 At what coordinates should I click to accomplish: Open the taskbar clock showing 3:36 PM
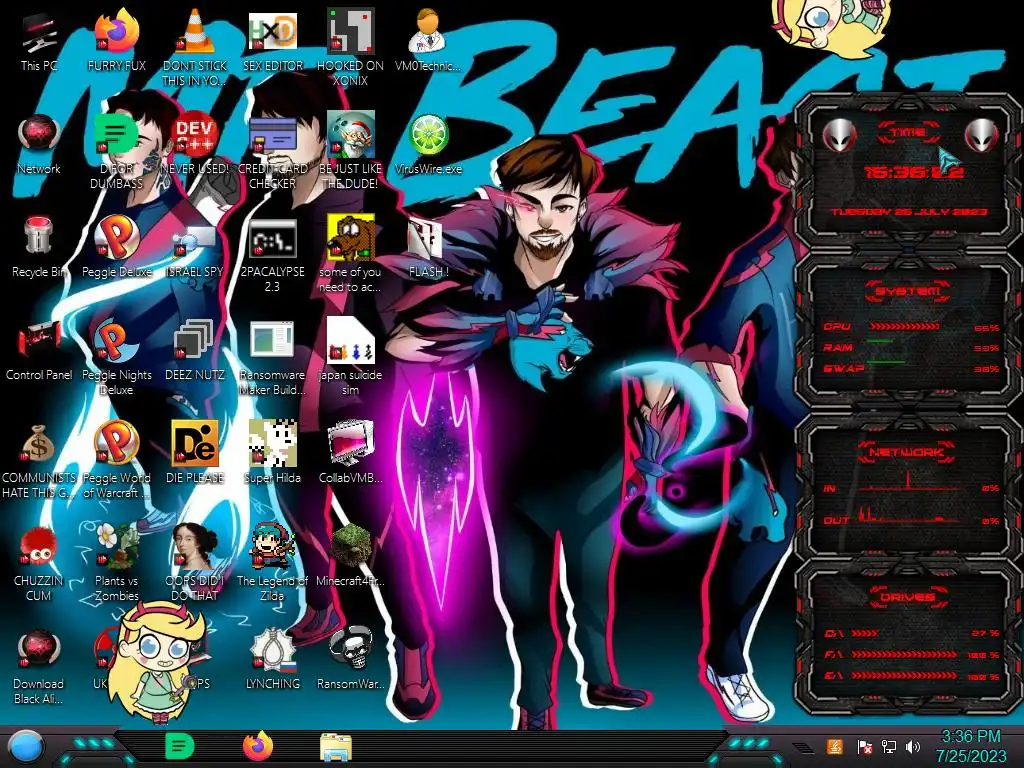pyautogui.click(x=970, y=746)
